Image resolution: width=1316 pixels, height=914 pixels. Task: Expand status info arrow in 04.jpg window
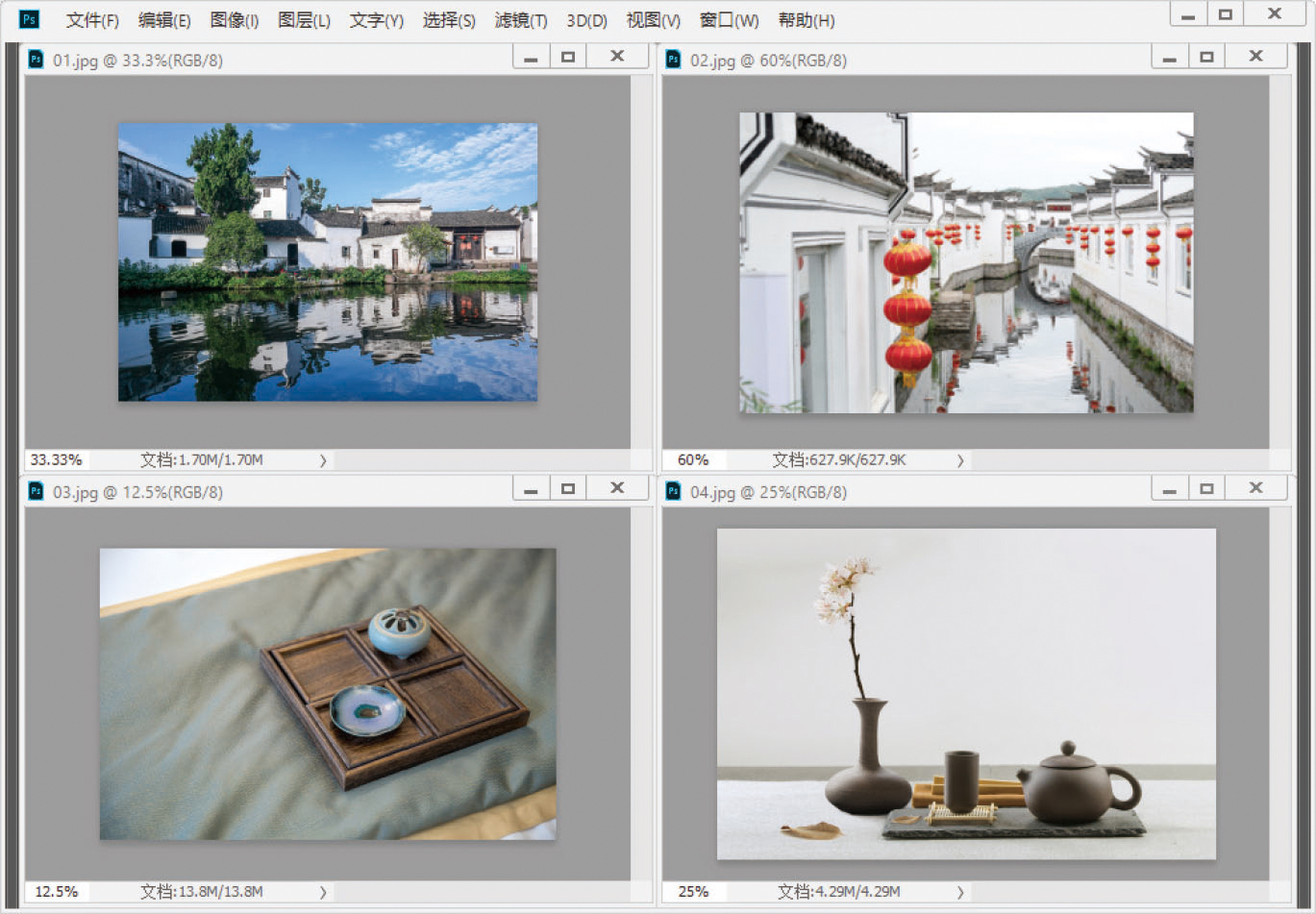[960, 892]
